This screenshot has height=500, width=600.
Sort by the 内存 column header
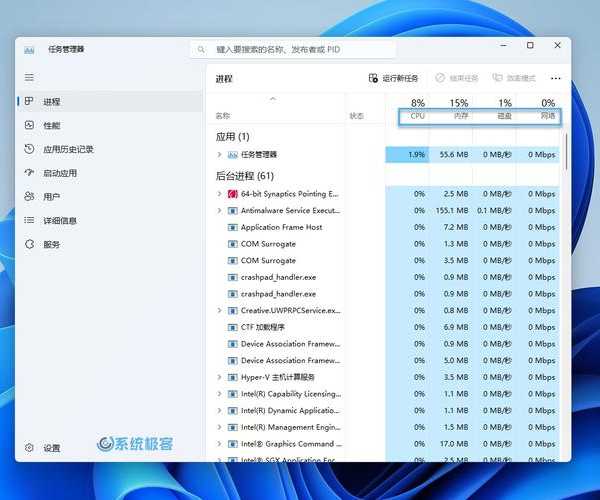[461, 116]
